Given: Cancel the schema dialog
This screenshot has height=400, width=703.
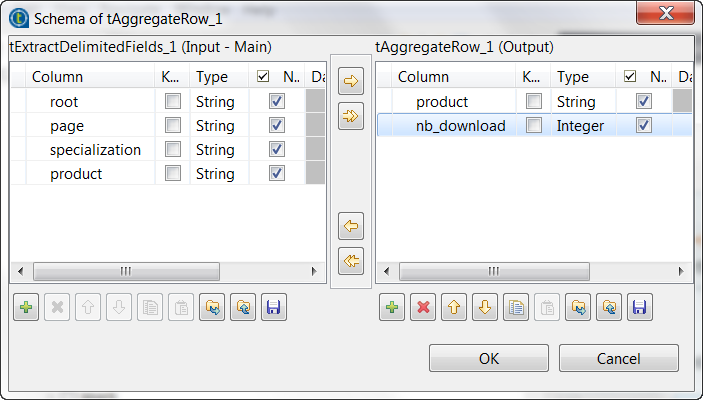Looking at the screenshot, I should pyautogui.click(x=618, y=358).
